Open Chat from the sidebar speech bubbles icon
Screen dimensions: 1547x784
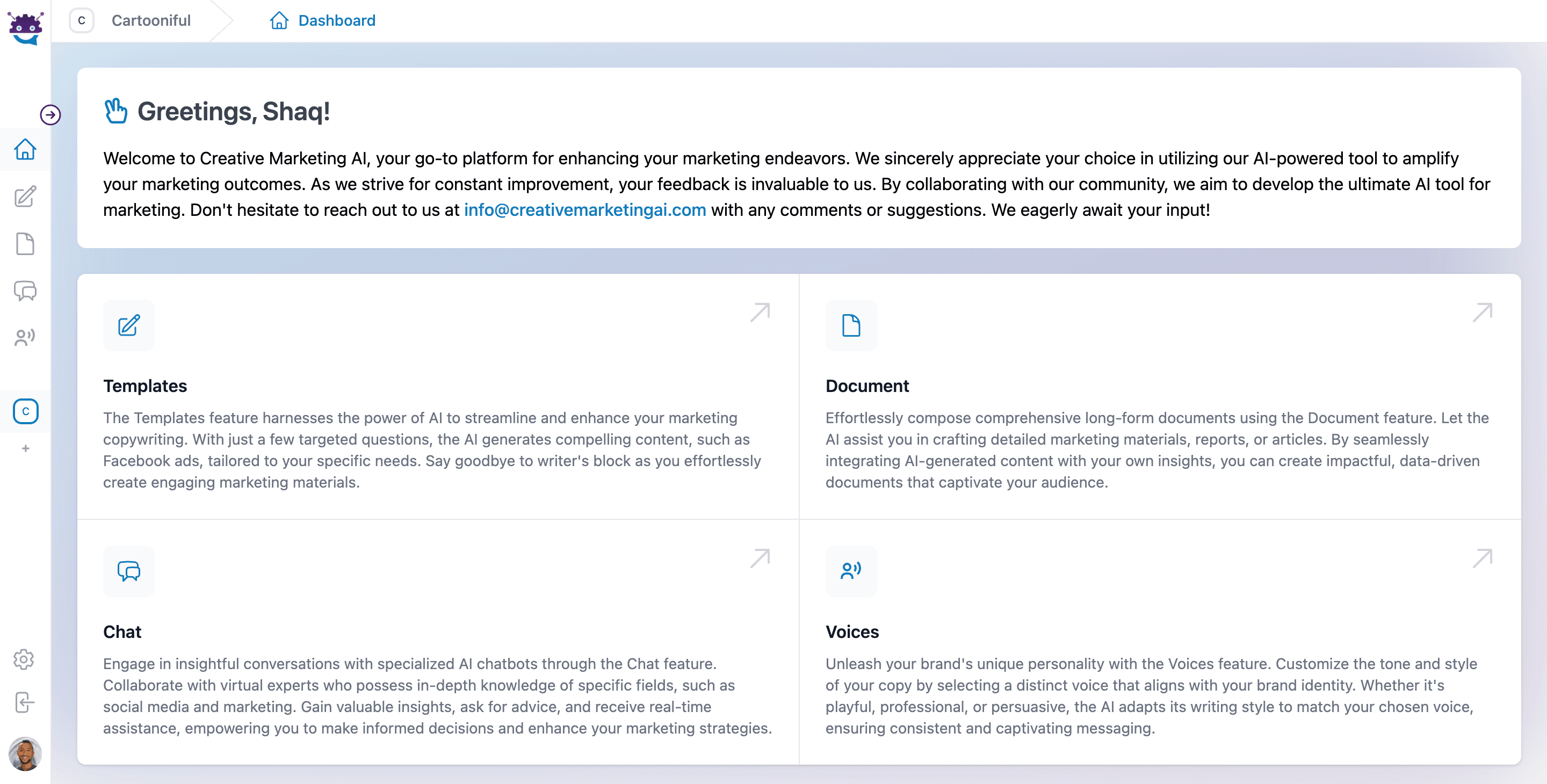click(25, 291)
